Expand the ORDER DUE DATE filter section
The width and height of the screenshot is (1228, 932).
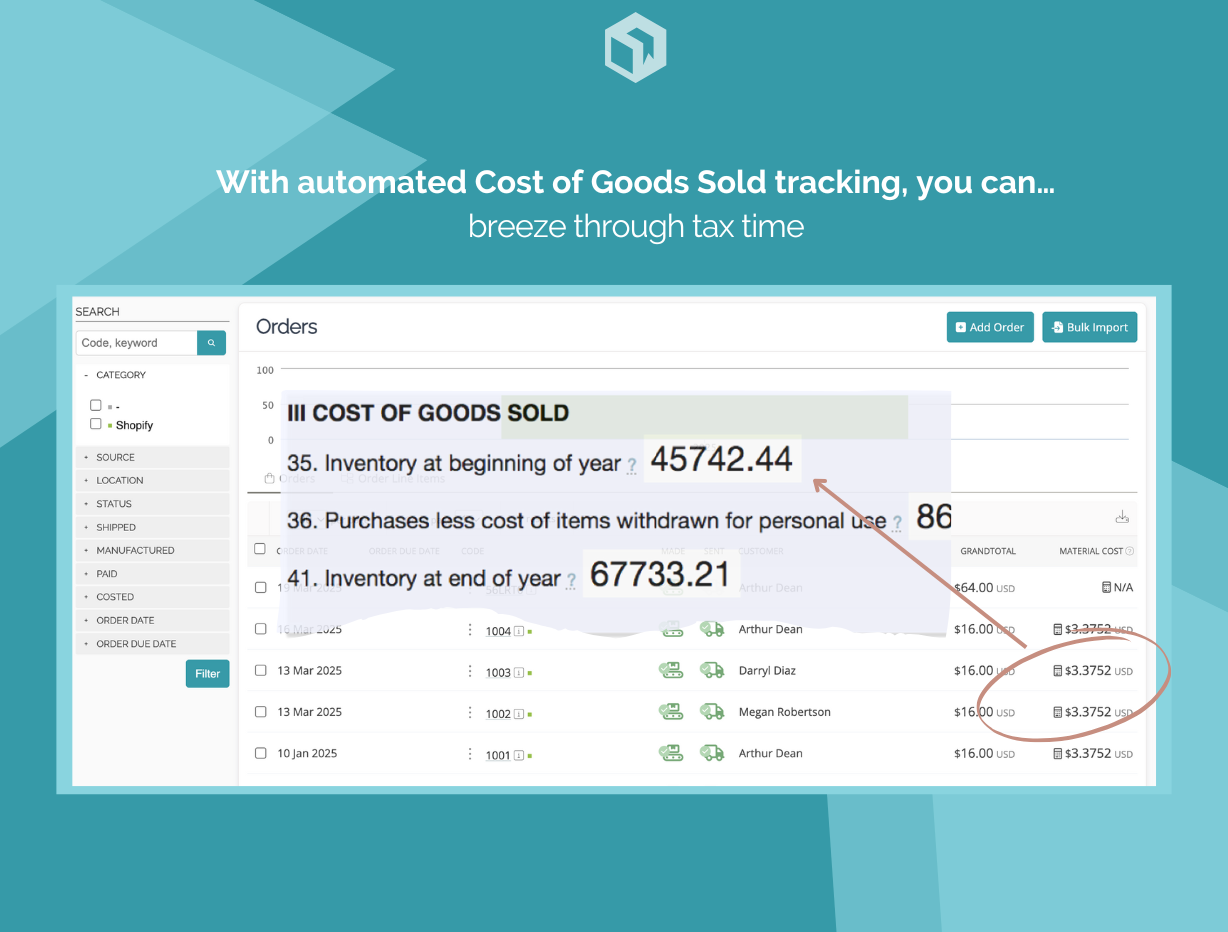[x=152, y=644]
